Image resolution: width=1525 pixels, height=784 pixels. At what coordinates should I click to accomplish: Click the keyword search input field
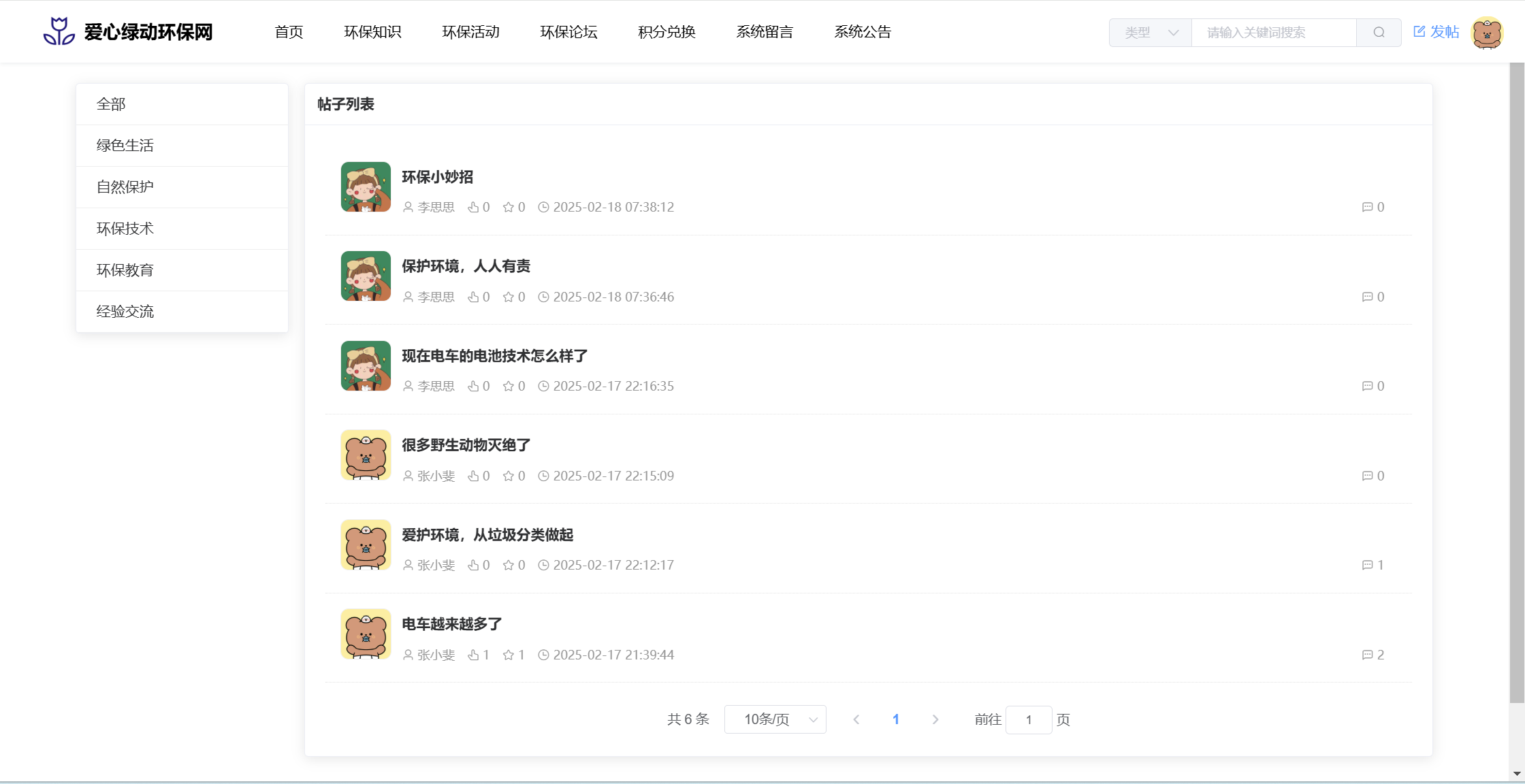(x=1273, y=33)
